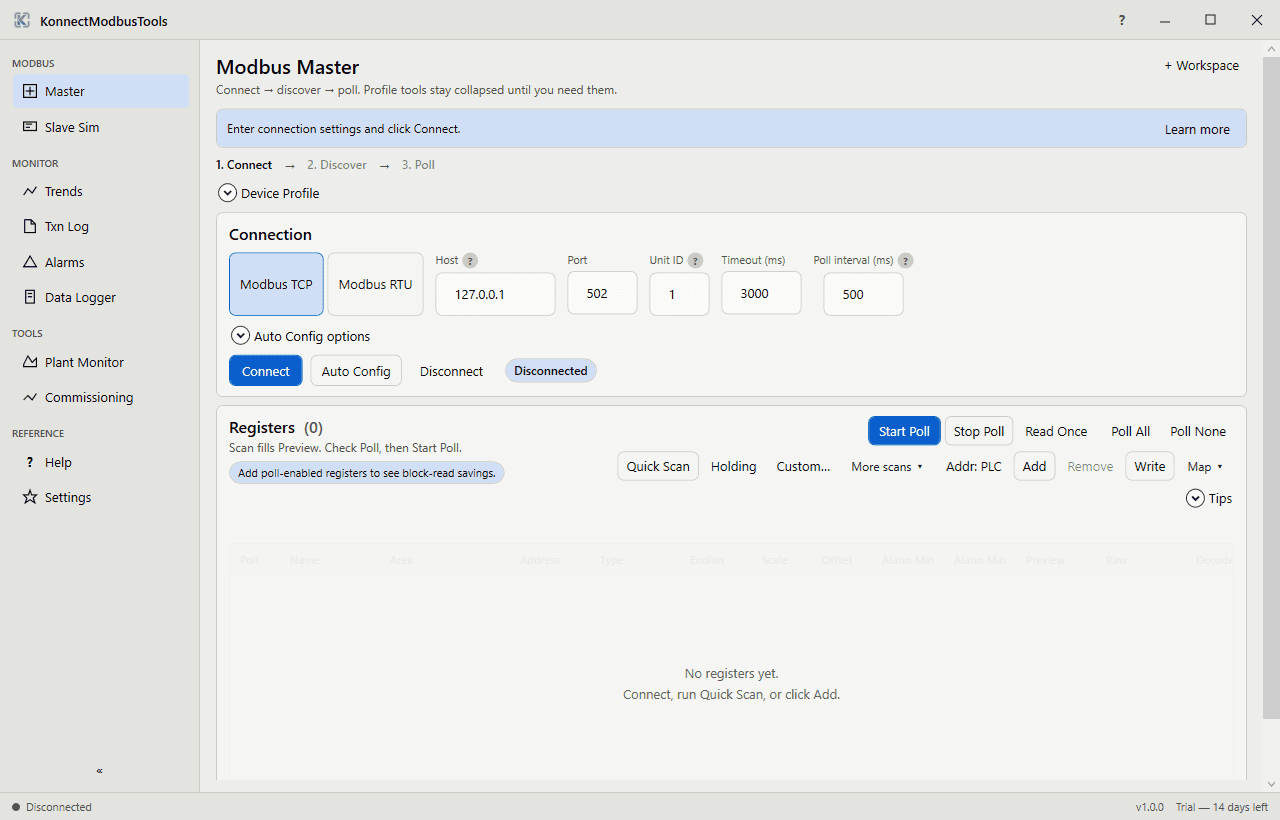Click the Trends chart icon
Image resolution: width=1280 pixels, height=820 pixels.
click(x=30, y=191)
